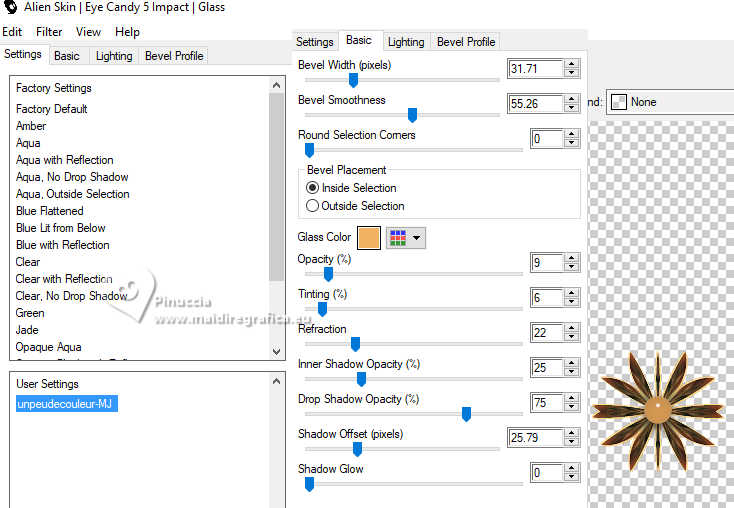
Task: Click the Bevel Smoothness slider handle
Action: 412,115
